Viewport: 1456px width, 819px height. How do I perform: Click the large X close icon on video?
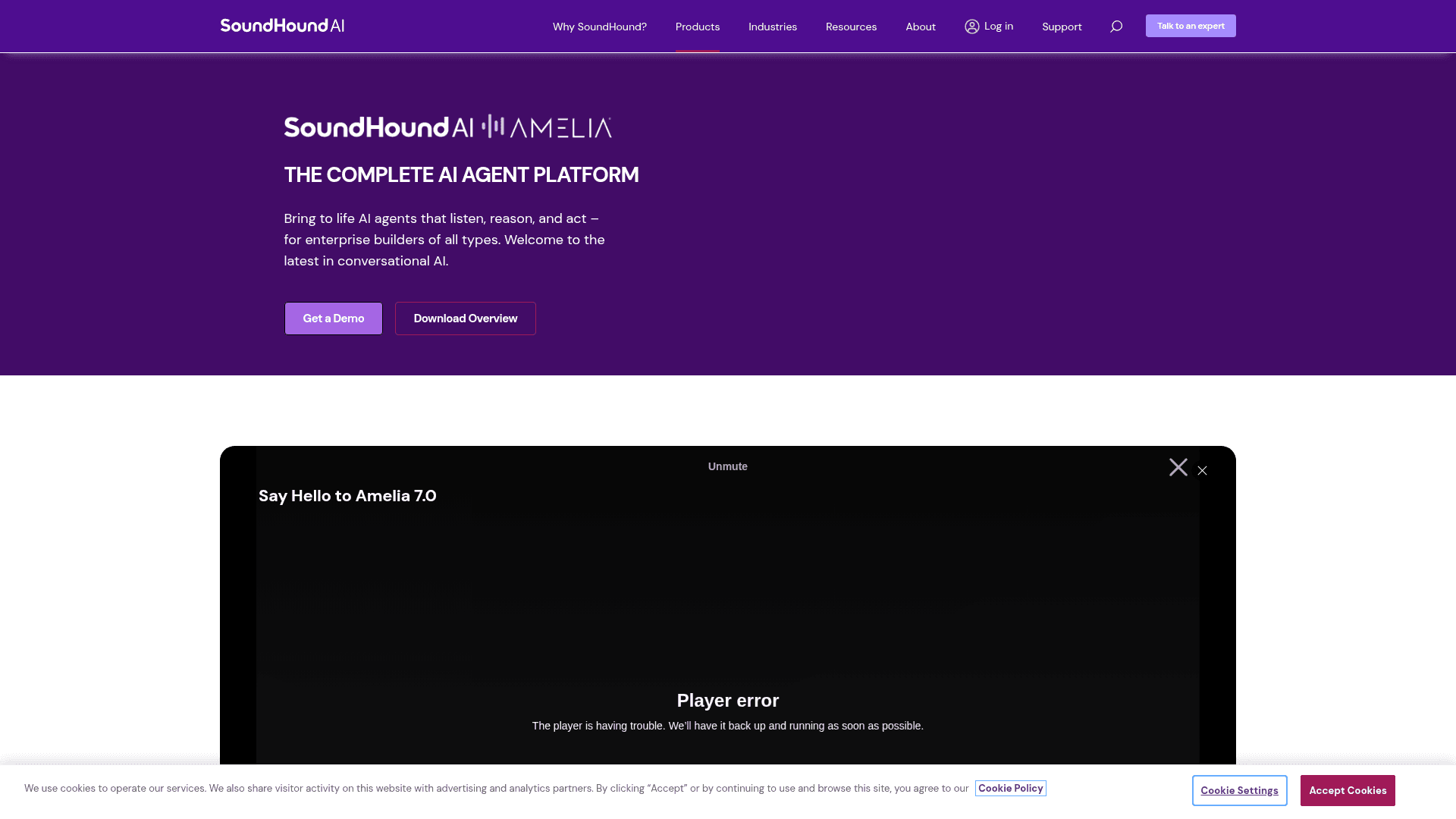click(1178, 467)
